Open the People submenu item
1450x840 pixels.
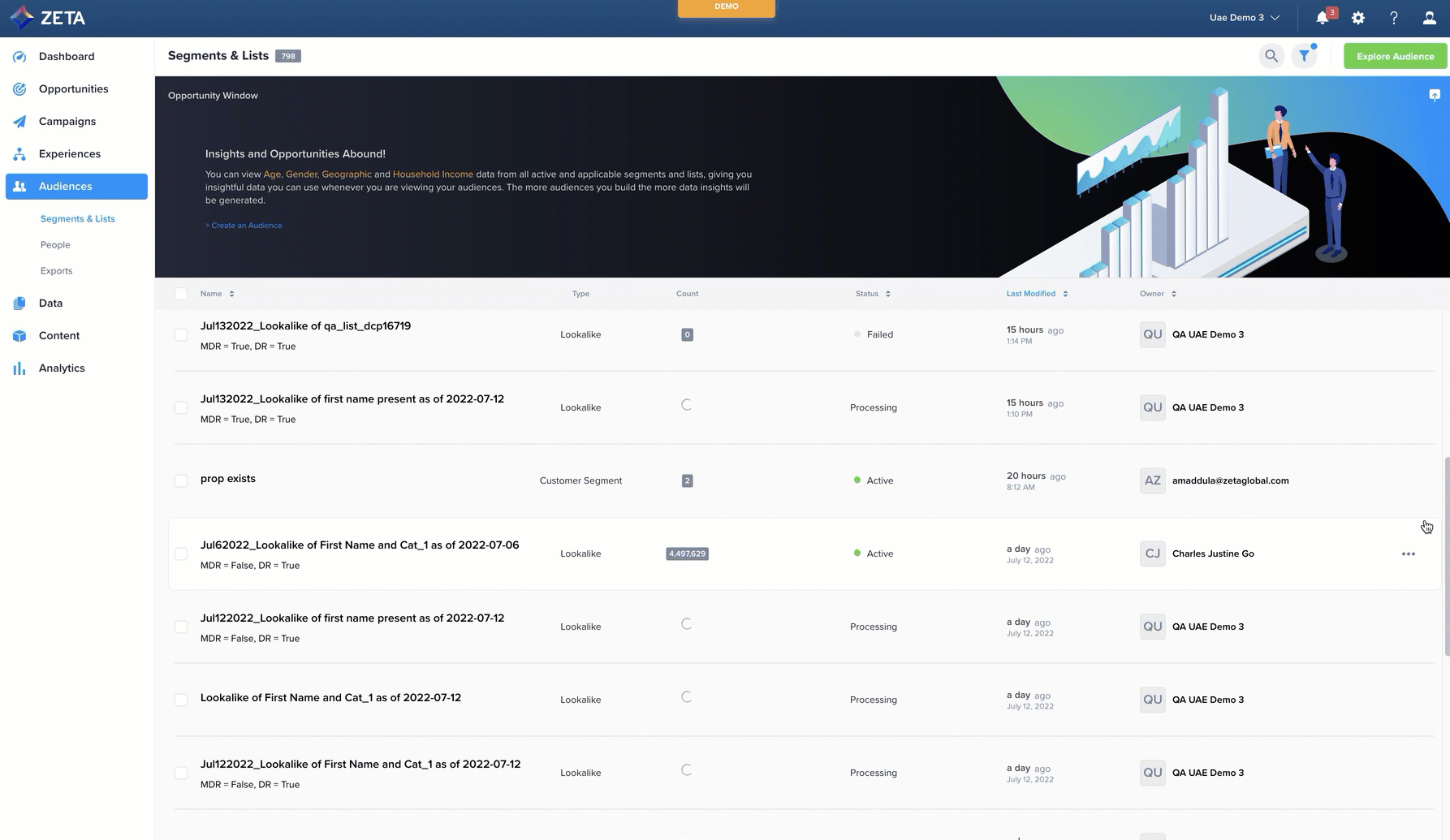55,245
